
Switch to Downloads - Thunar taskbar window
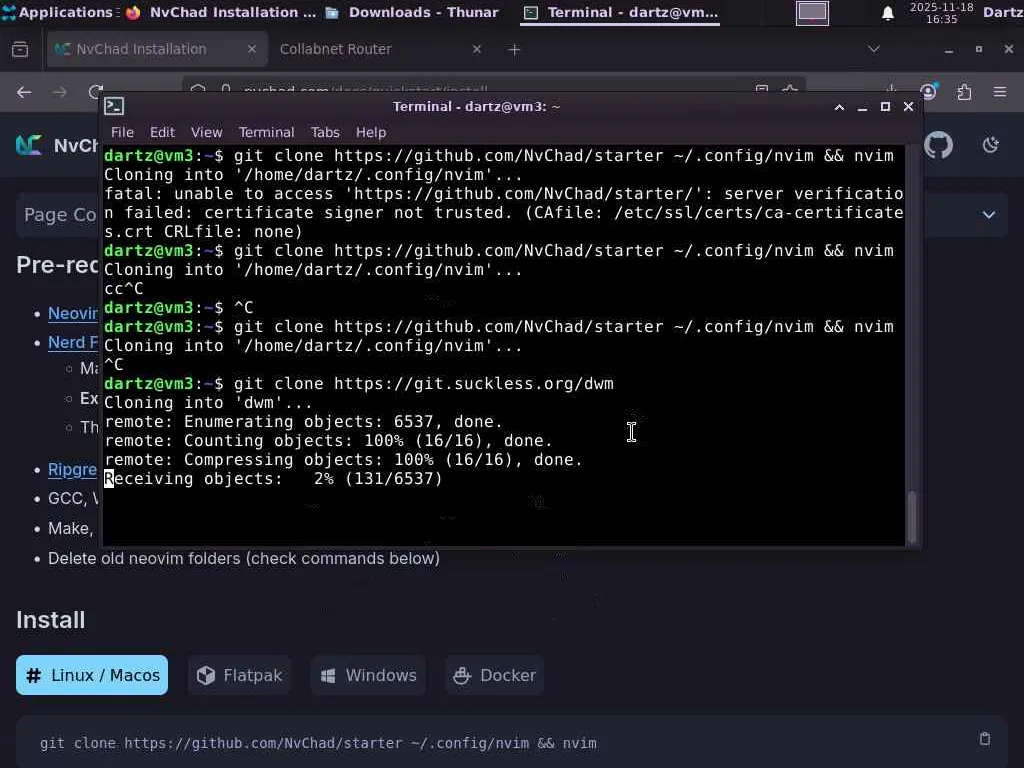[x=412, y=12]
